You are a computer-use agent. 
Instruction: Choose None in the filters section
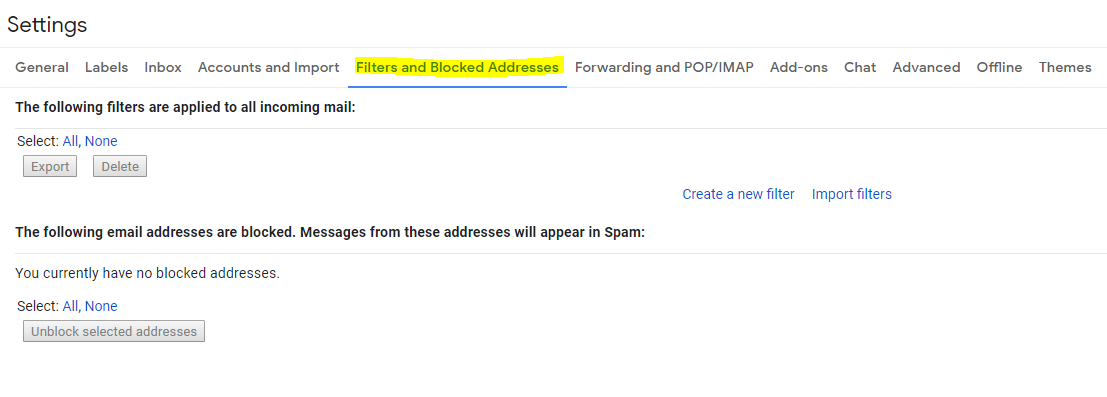(101, 141)
